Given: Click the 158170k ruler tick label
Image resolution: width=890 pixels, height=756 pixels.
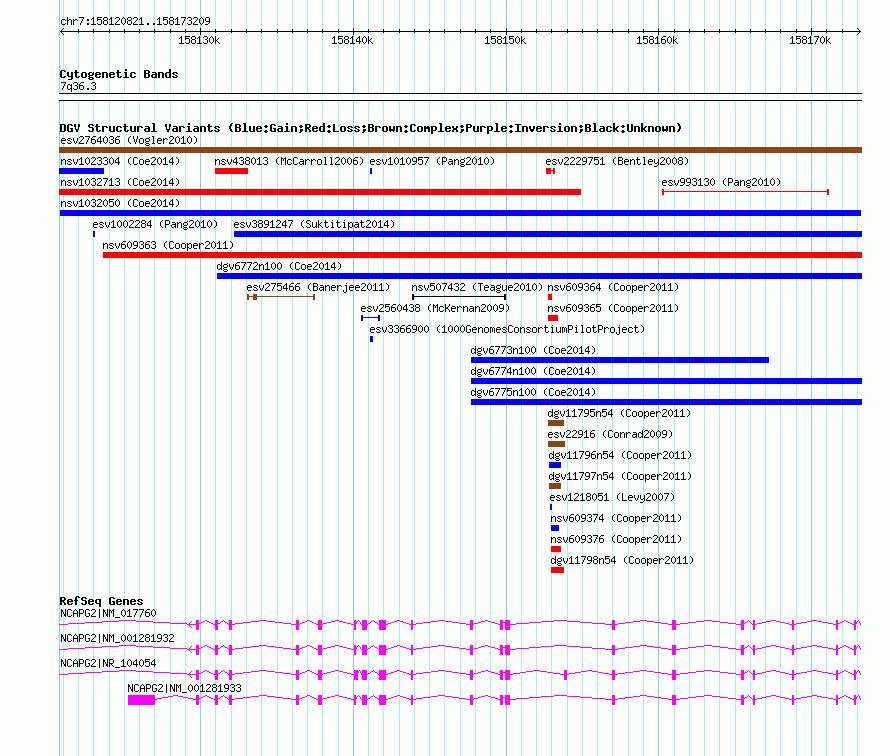Looking at the screenshot, I should pos(810,40).
